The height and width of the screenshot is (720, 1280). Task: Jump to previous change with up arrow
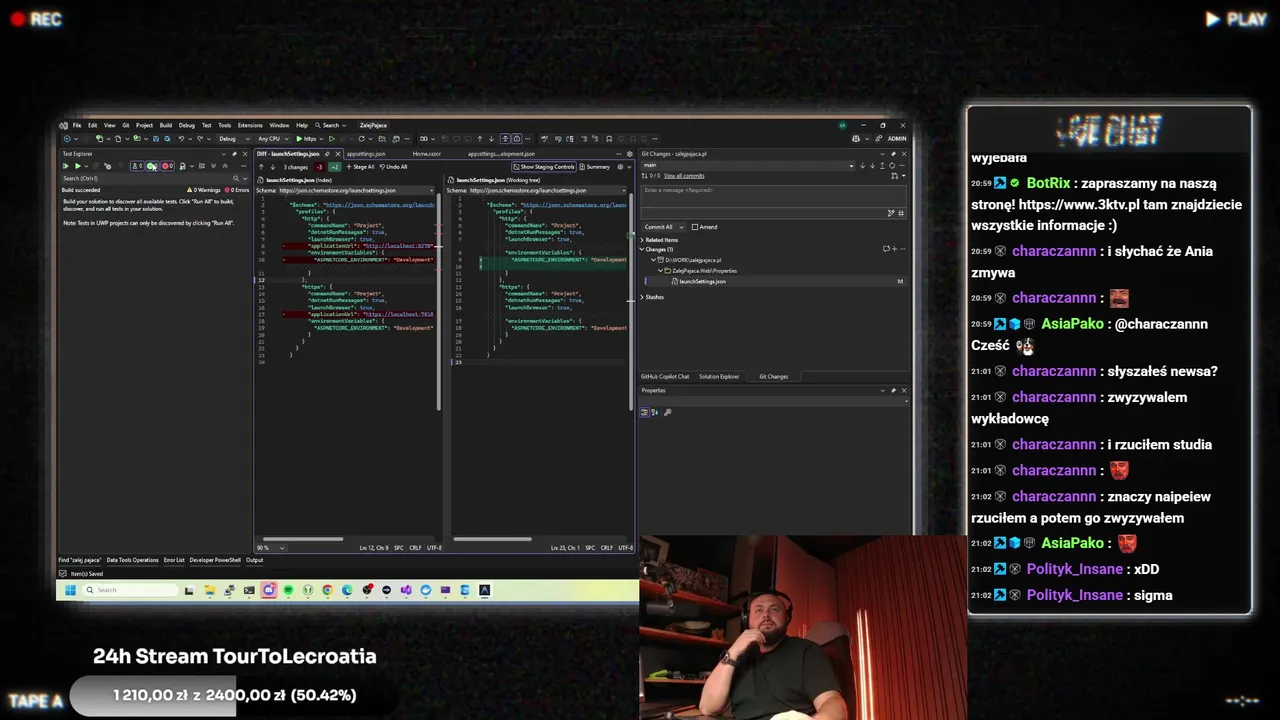point(261,167)
